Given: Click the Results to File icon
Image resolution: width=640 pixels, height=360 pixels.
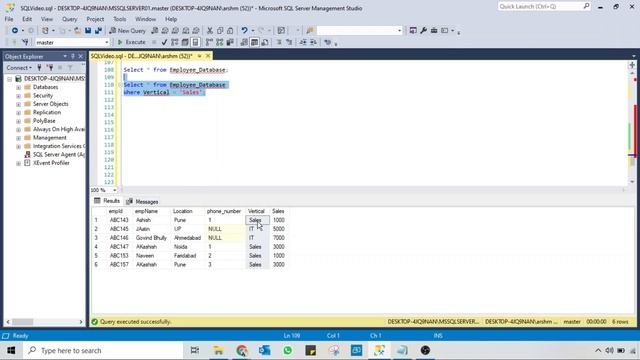Looking at the screenshot, I should pyautogui.click(x=265, y=42).
